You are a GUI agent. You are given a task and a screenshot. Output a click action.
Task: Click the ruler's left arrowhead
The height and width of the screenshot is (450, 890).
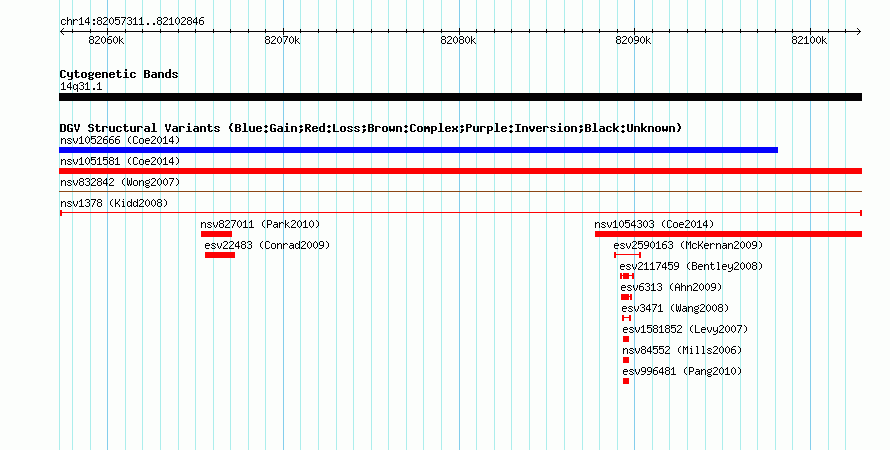point(62,32)
